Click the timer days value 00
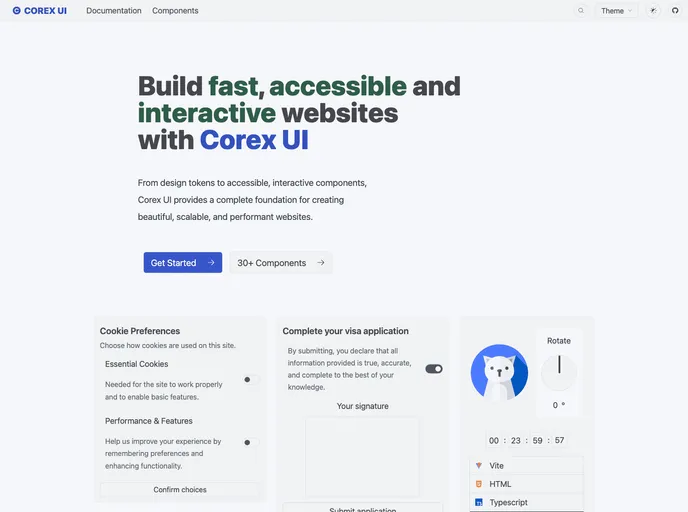This screenshot has height=512, width=688. (494, 440)
